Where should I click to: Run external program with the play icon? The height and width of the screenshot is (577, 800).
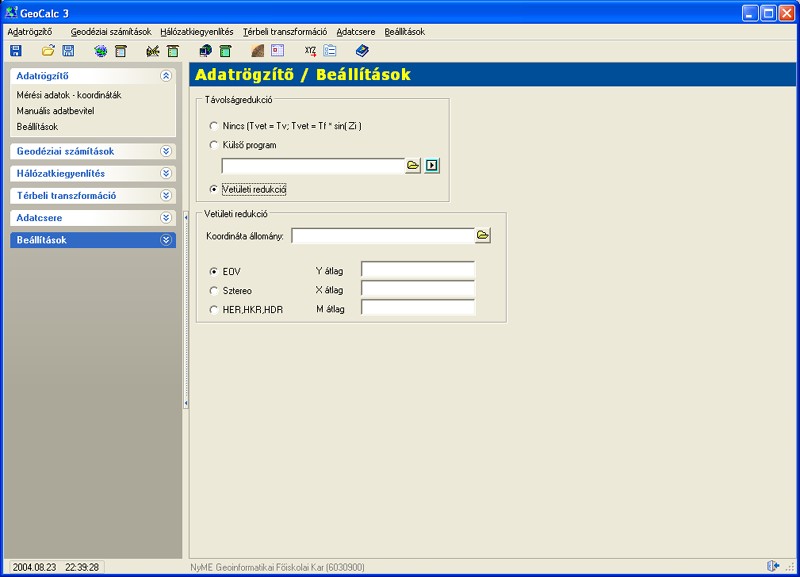pos(432,165)
